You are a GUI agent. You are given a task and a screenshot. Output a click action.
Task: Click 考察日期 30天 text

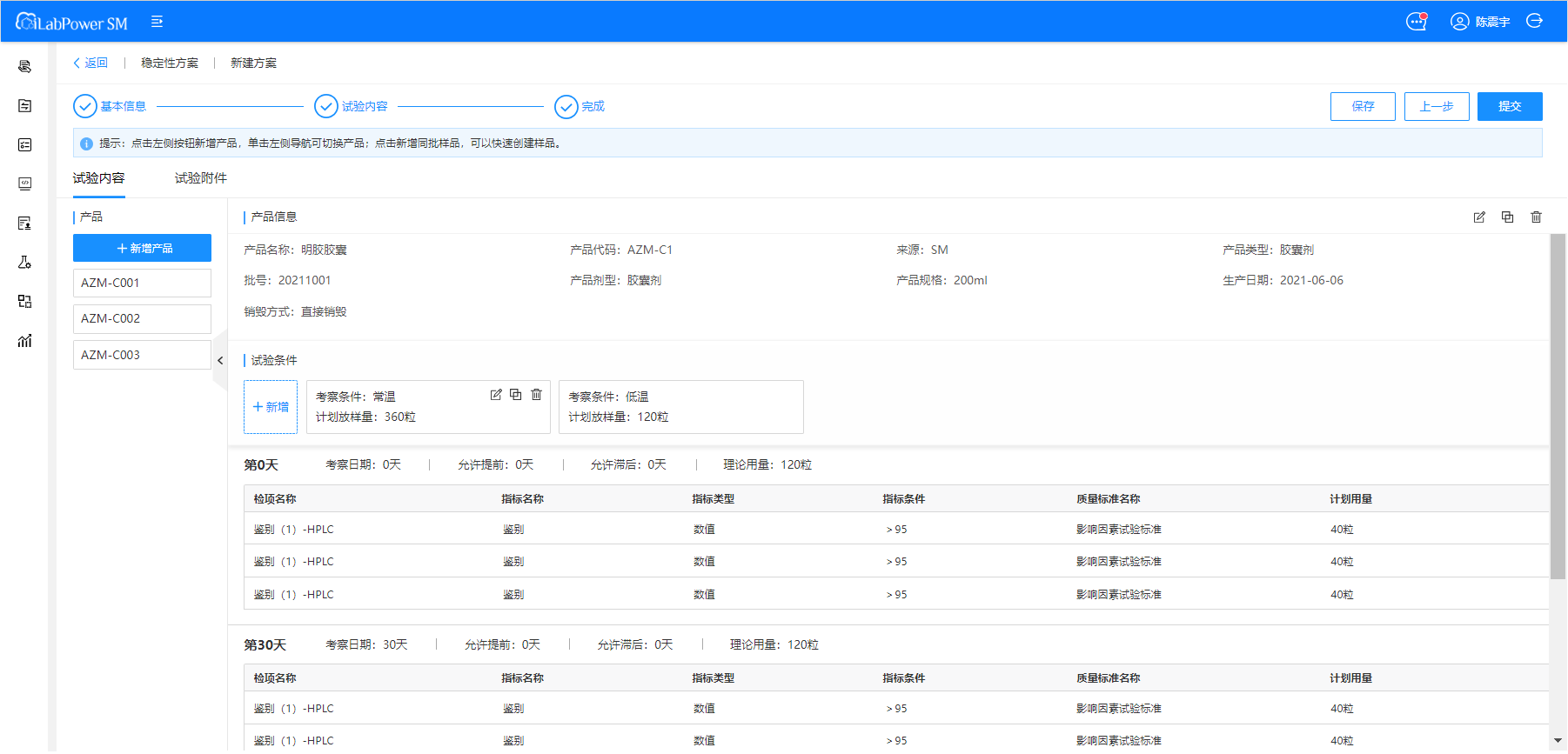tap(366, 645)
